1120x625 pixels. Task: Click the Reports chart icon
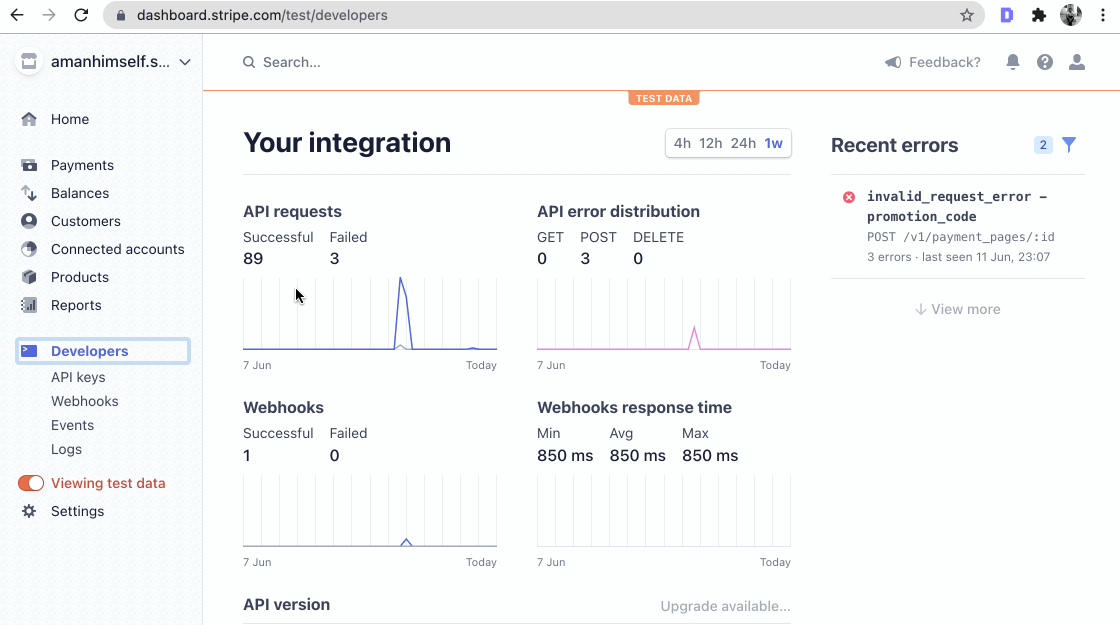tap(29, 305)
